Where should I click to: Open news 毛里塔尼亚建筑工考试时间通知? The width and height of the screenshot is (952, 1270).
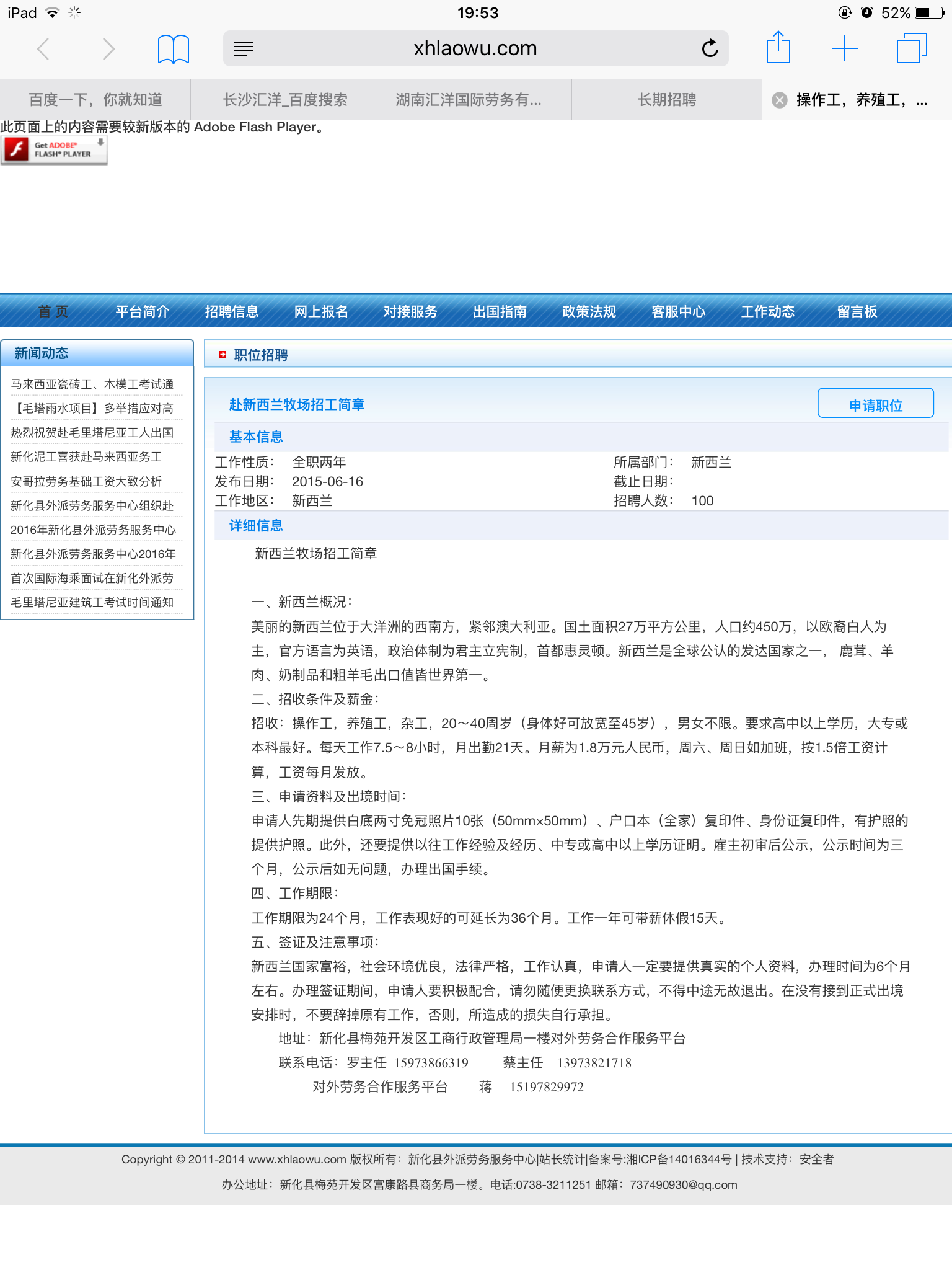point(92,602)
